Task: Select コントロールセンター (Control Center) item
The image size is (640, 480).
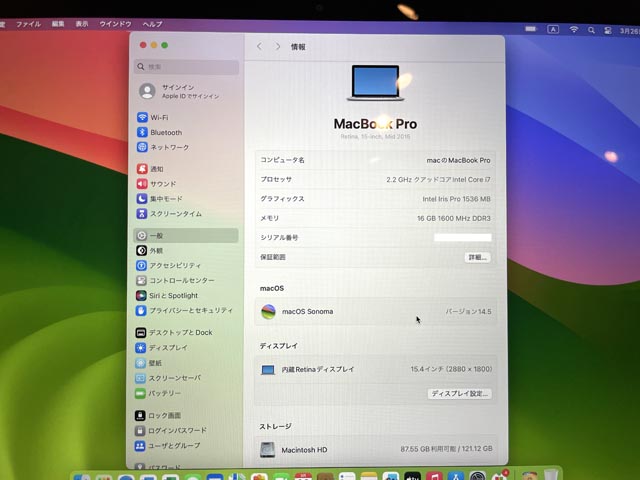Action: [181, 281]
